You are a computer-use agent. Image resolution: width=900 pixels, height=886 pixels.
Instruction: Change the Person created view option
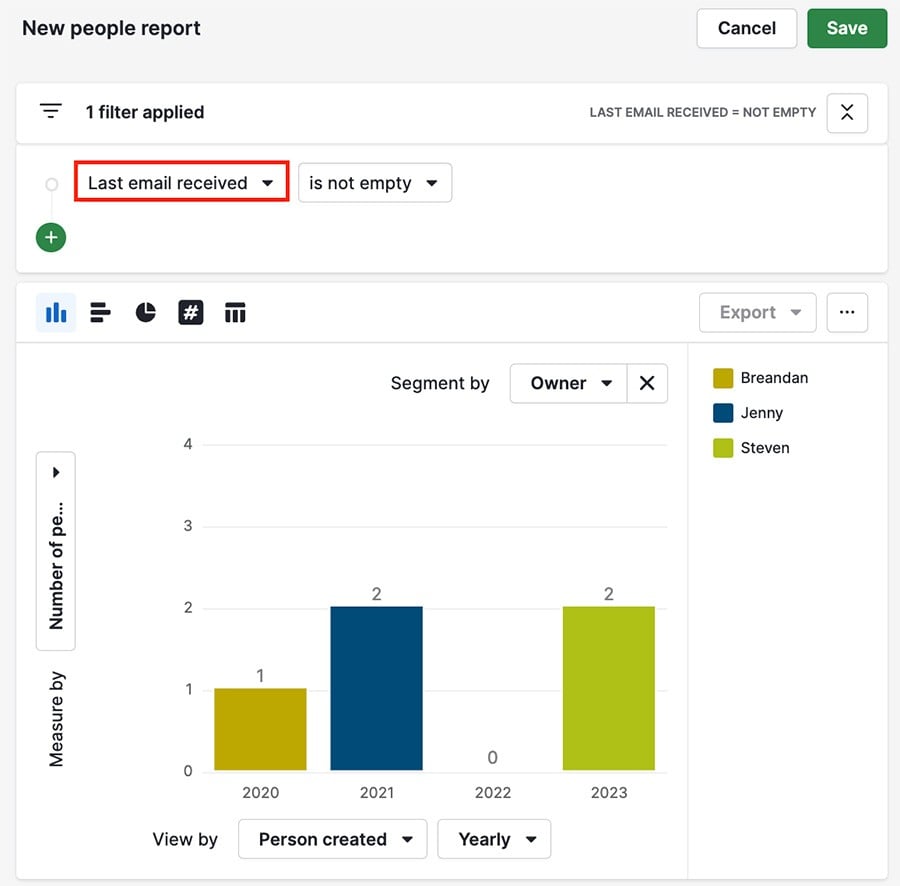pyautogui.click(x=332, y=839)
